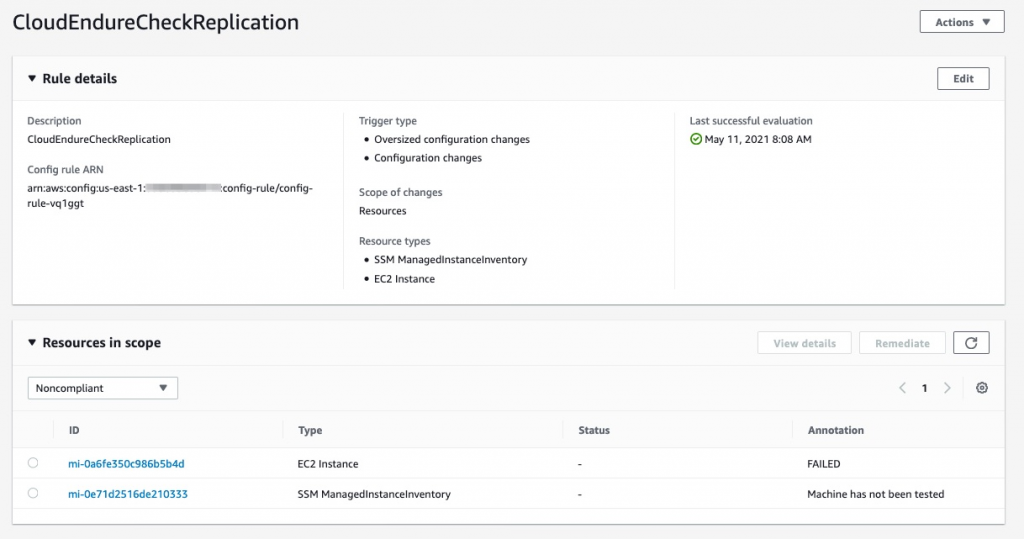Click the description value CloudEndureCheckReplication
Viewport: 1024px width, 539px height.
99,139
